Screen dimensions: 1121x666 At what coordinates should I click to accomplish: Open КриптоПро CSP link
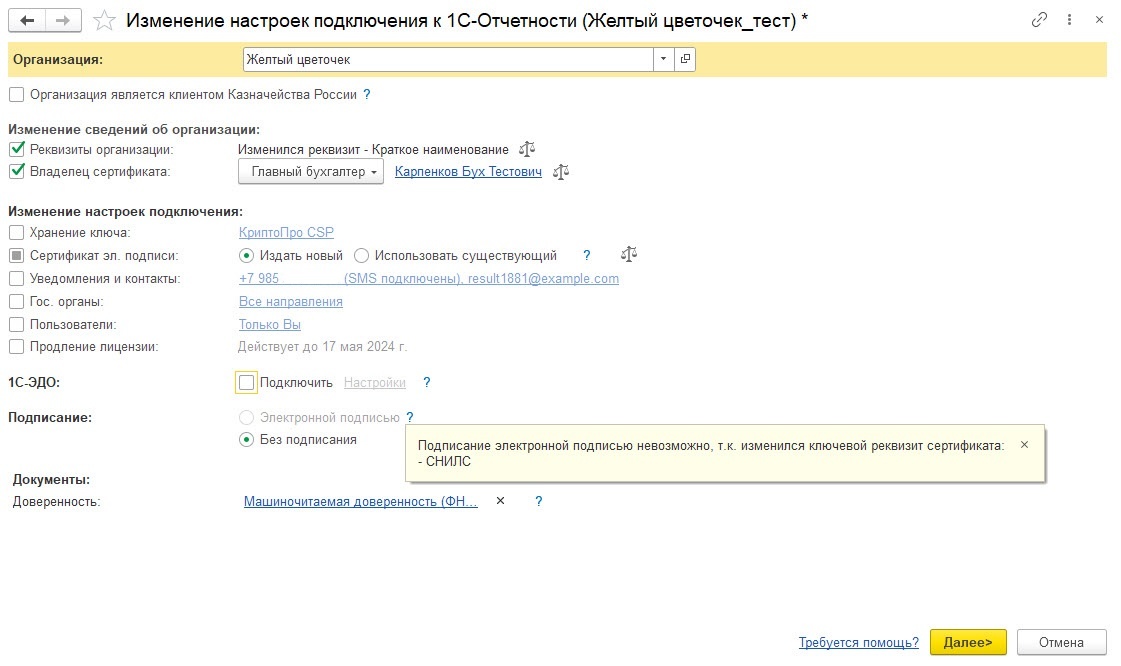(x=286, y=232)
